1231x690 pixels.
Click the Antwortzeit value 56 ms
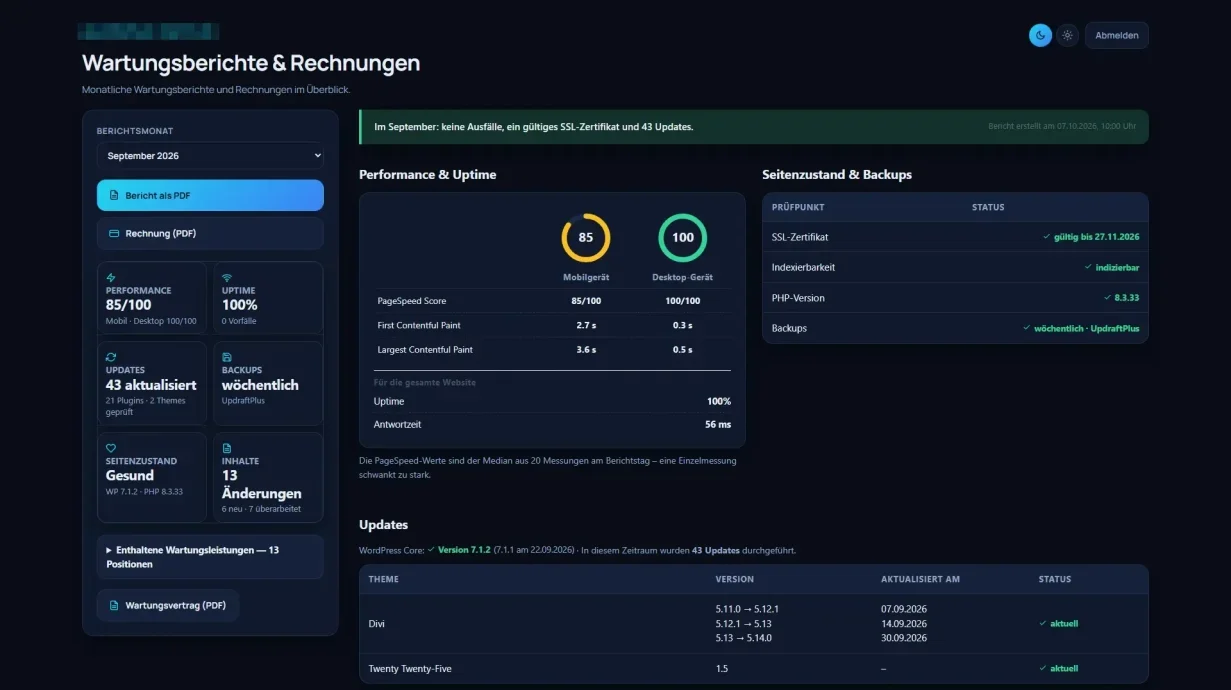[x=718, y=424]
